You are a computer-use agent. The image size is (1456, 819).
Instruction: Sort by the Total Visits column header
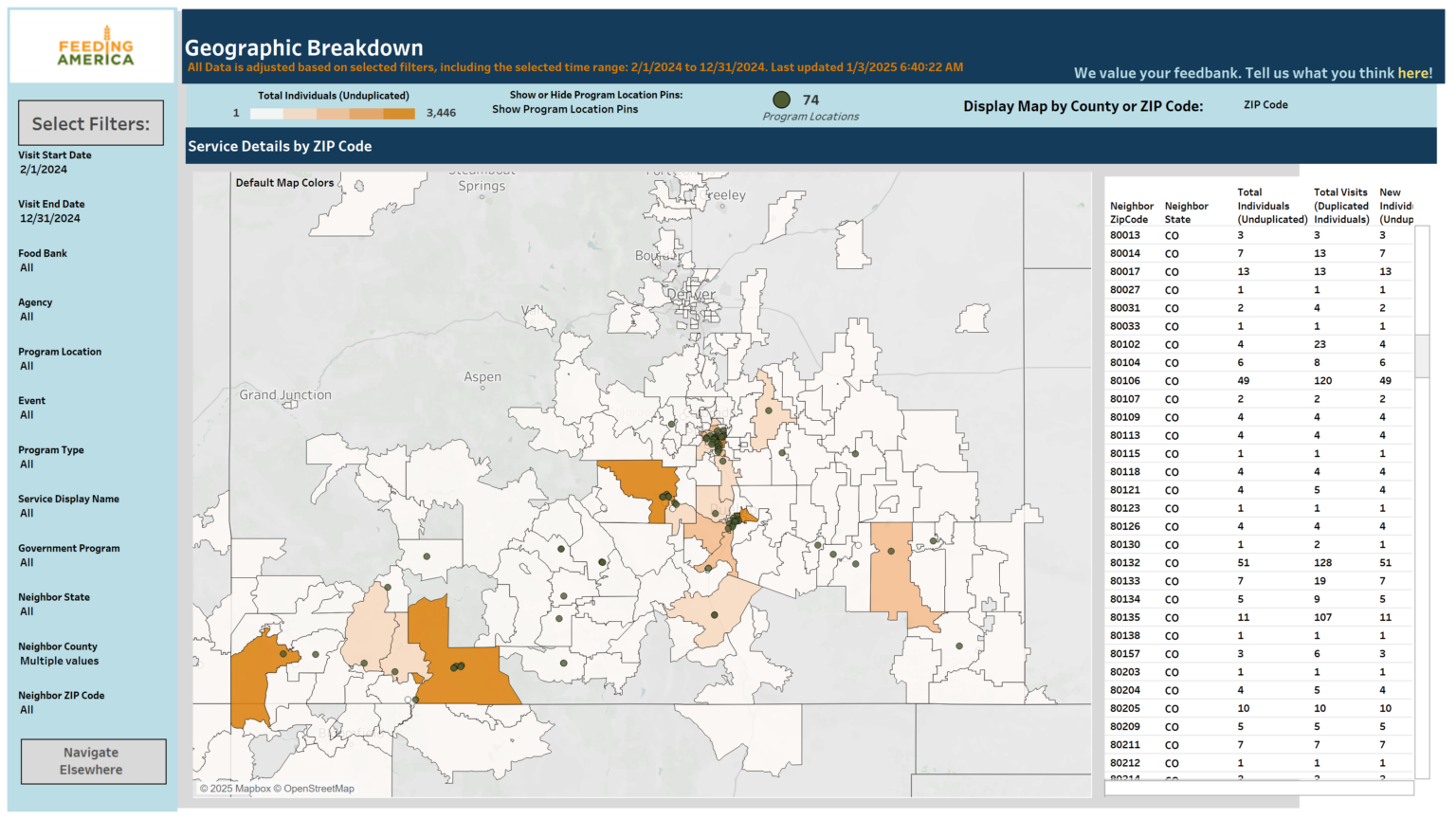click(1339, 206)
